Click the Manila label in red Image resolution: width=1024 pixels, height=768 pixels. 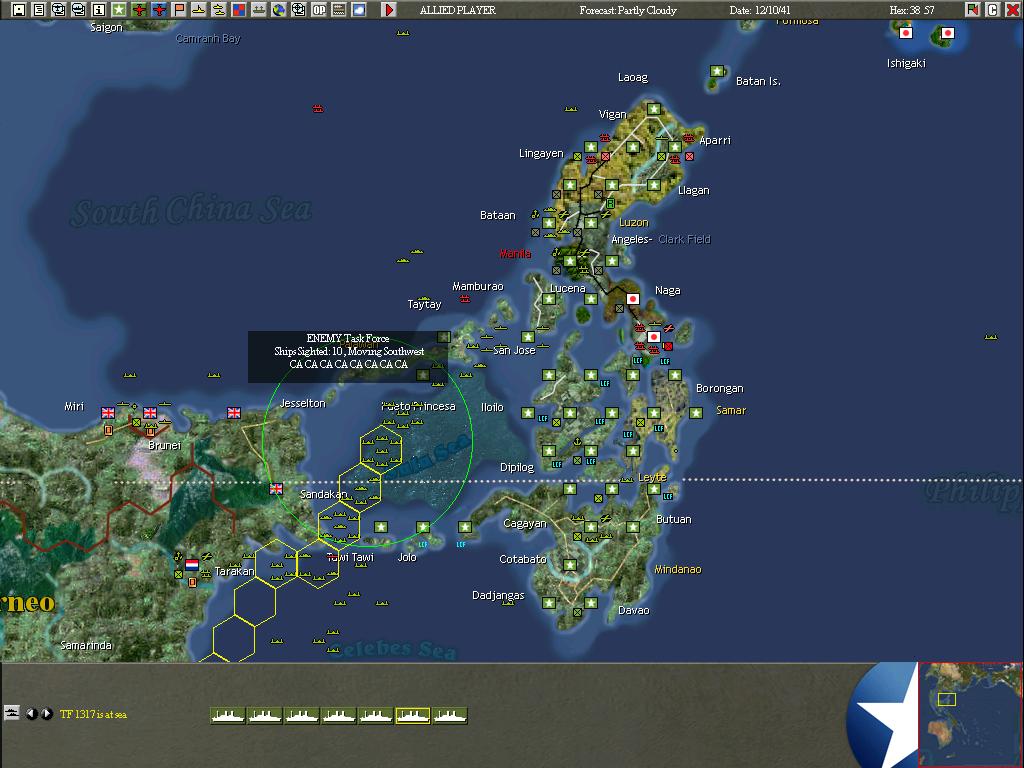coord(515,253)
